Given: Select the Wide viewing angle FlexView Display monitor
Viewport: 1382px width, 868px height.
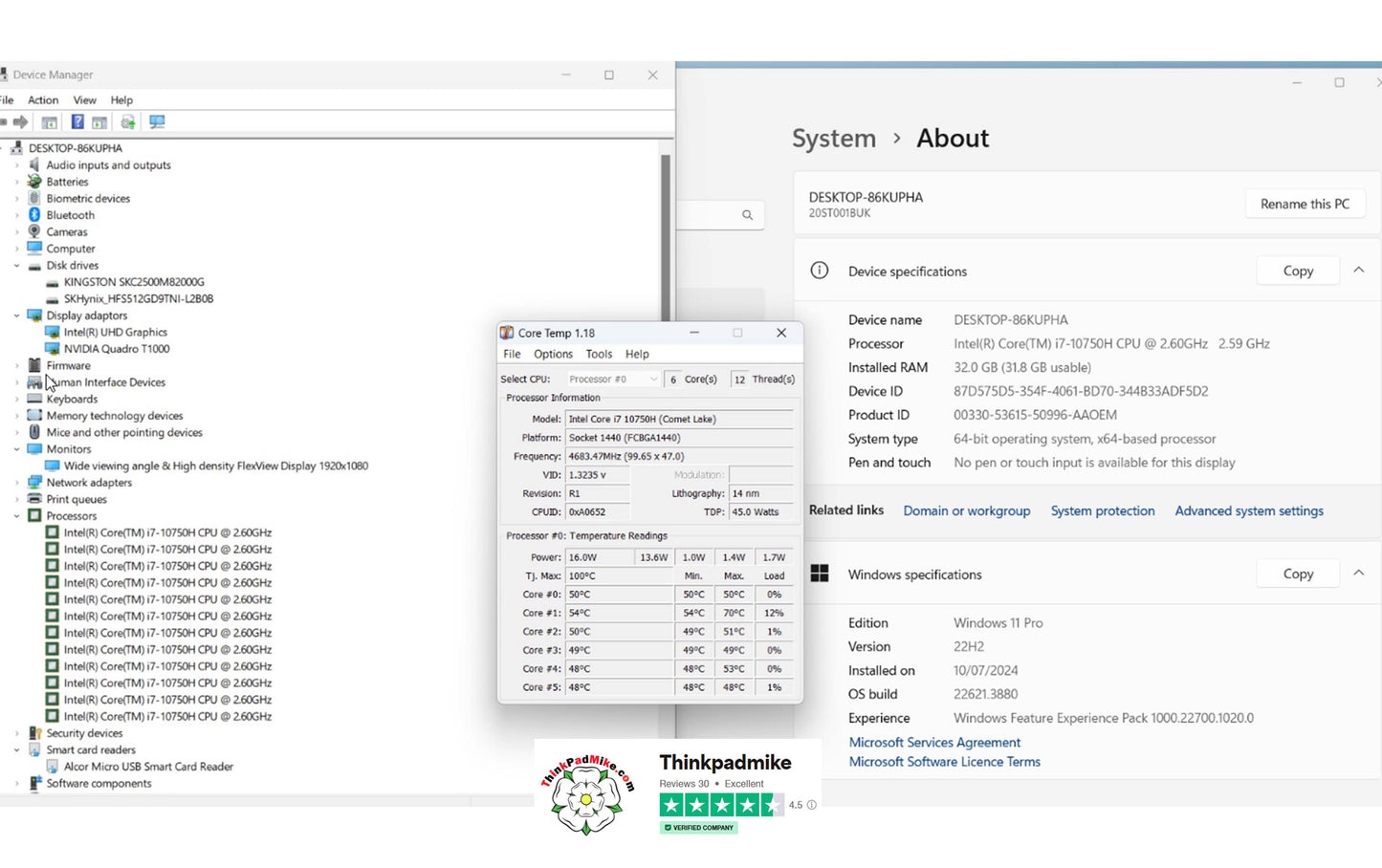Looking at the screenshot, I should [215, 467].
